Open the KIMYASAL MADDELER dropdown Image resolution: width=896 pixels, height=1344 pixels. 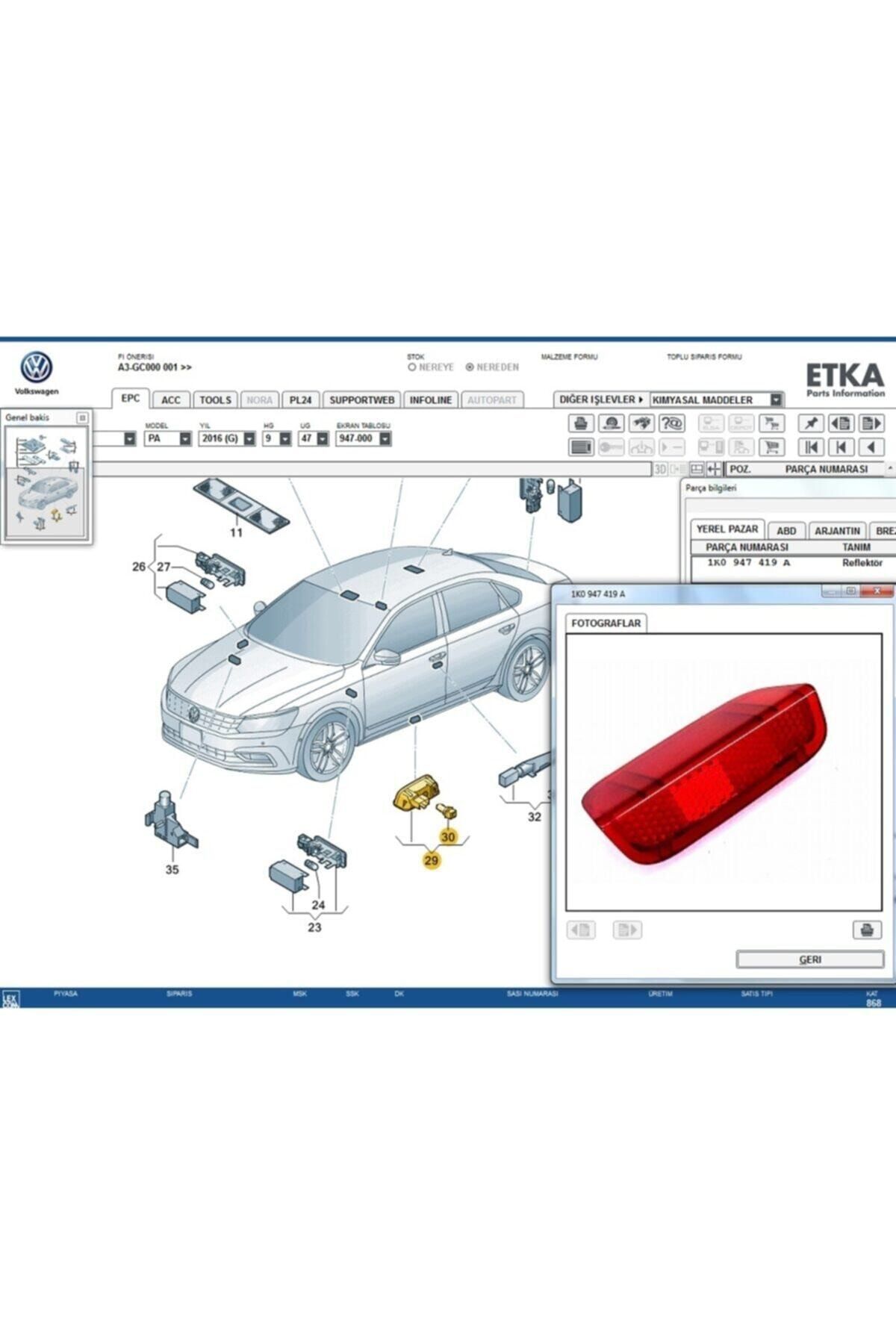[x=717, y=399]
